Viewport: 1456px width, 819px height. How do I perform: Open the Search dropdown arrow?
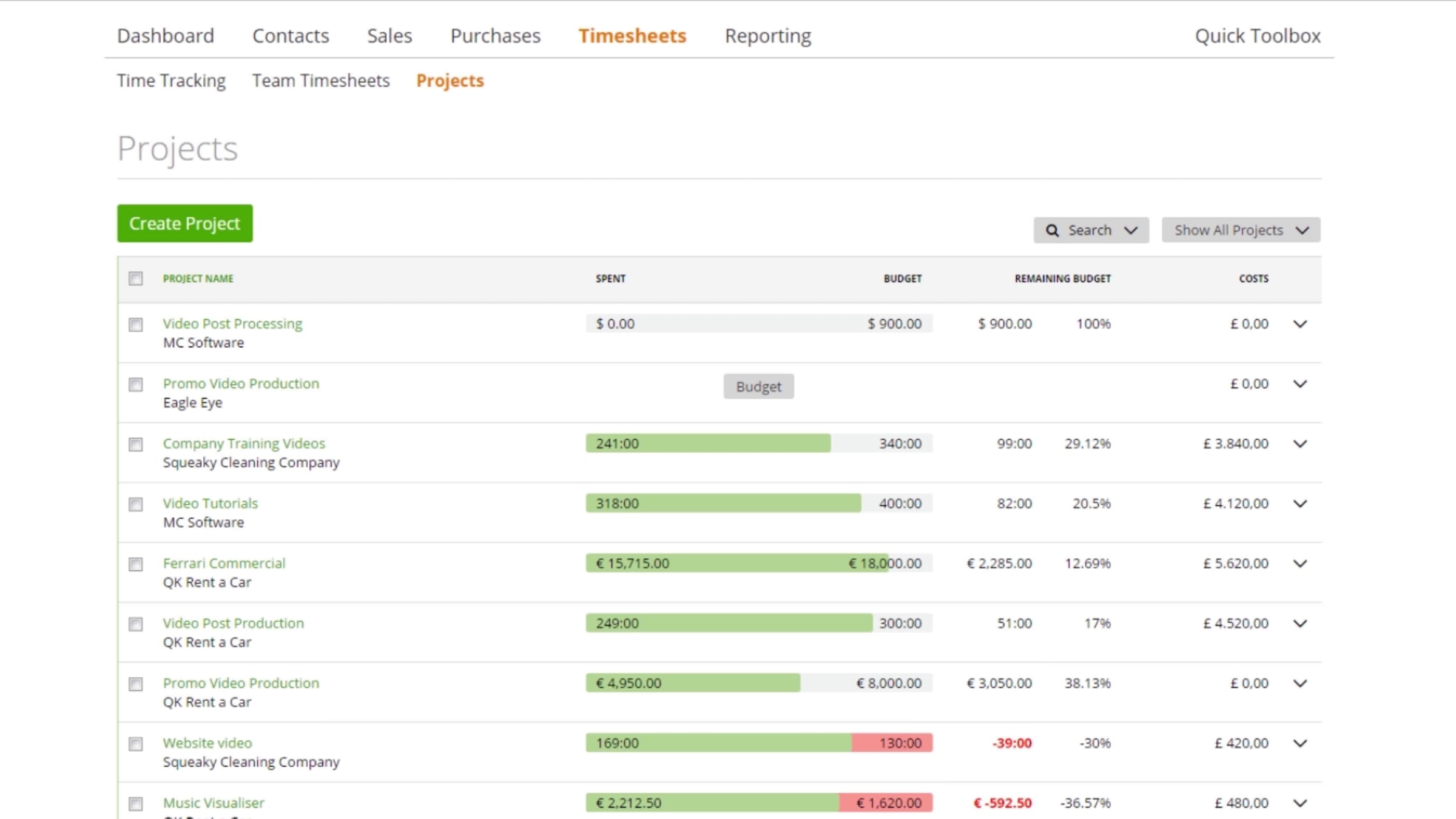pos(1131,231)
